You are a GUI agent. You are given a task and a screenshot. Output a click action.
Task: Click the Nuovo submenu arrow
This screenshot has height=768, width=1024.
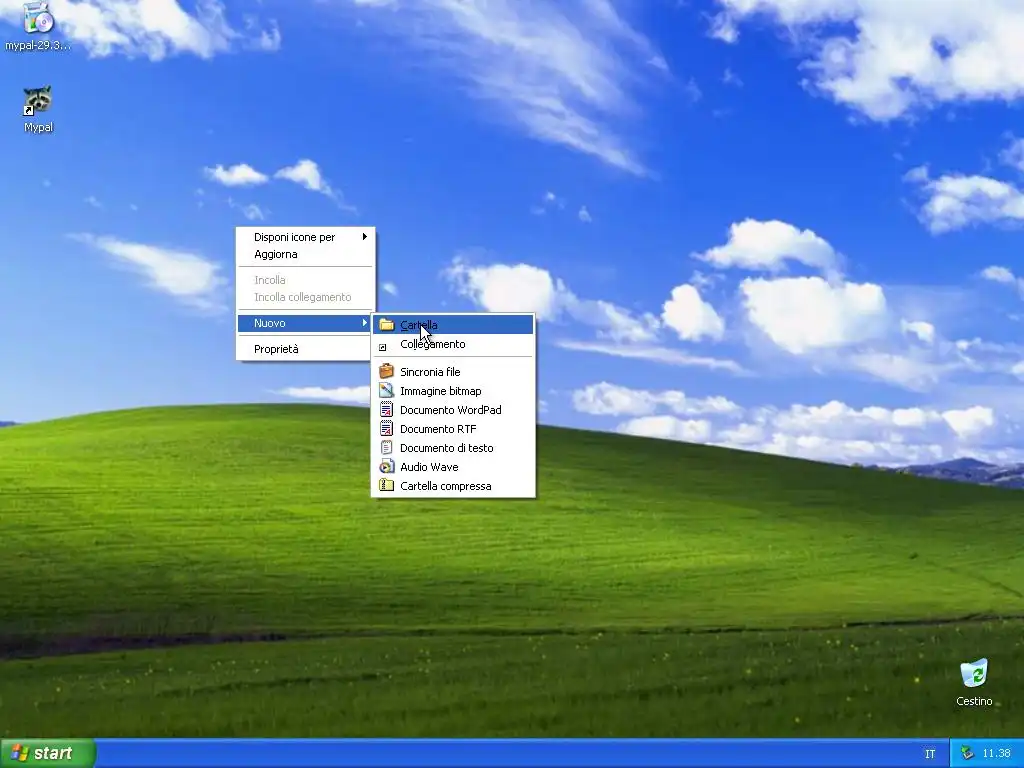pos(365,323)
